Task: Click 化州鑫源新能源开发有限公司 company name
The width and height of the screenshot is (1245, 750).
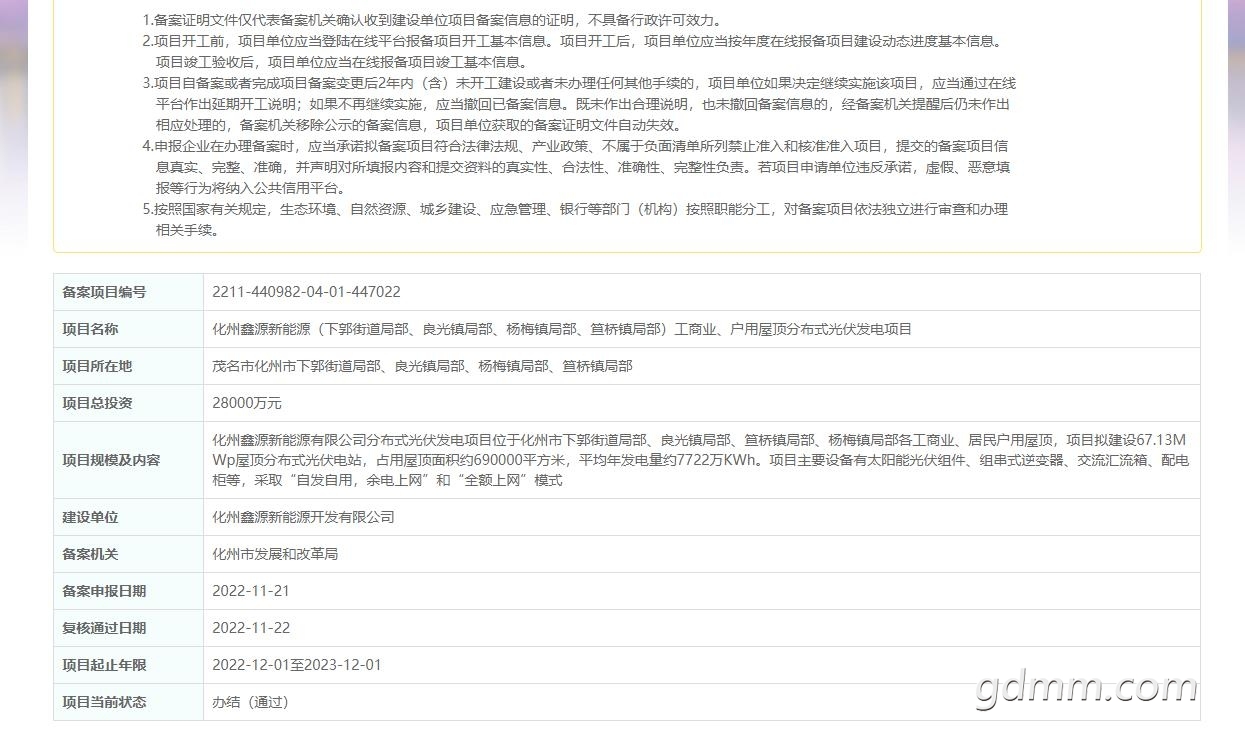Action: [x=303, y=517]
